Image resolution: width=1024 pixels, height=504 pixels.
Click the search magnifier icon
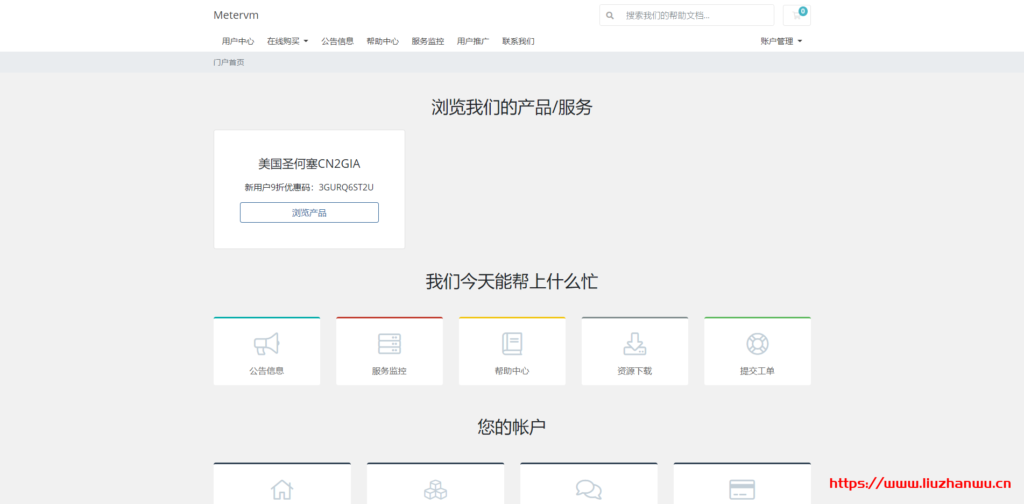tap(610, 16)
